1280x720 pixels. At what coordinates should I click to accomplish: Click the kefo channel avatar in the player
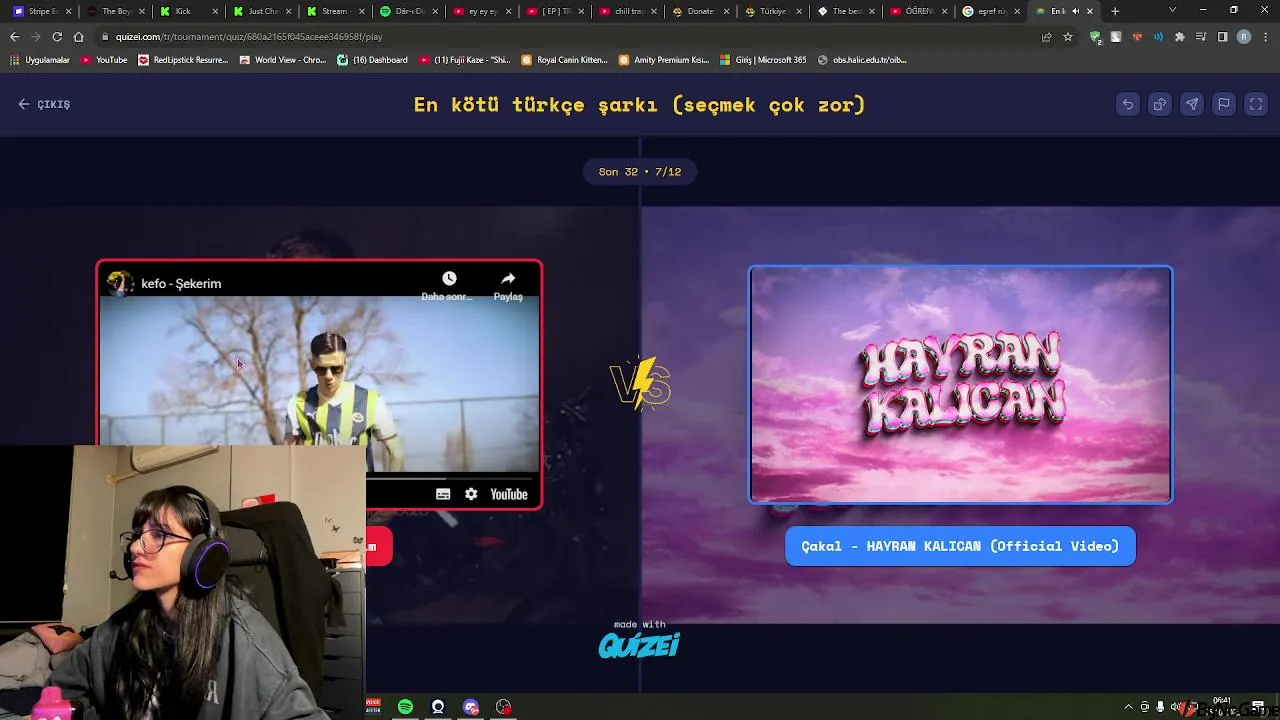point(121,283)
